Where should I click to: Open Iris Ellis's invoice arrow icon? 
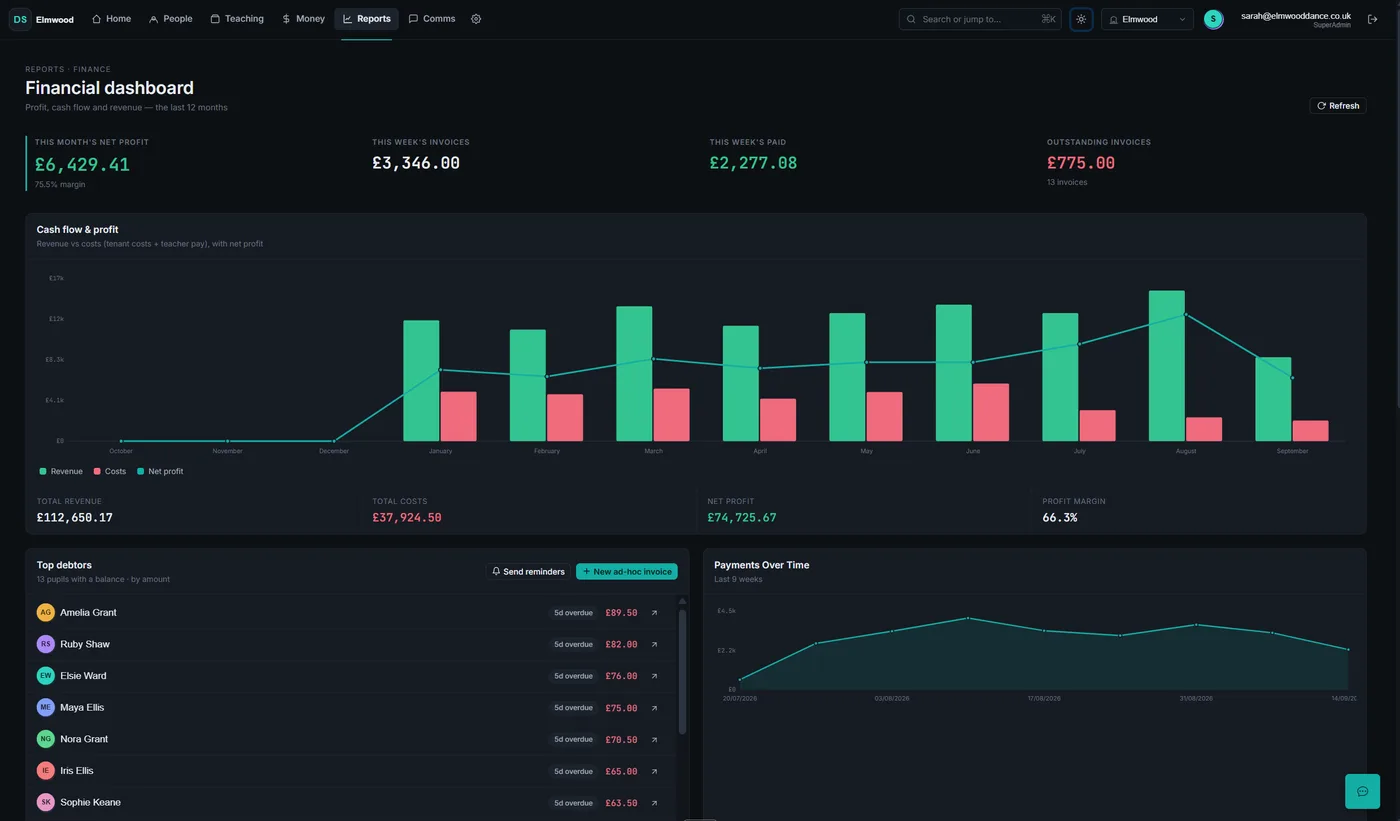[x=654, y=771]
